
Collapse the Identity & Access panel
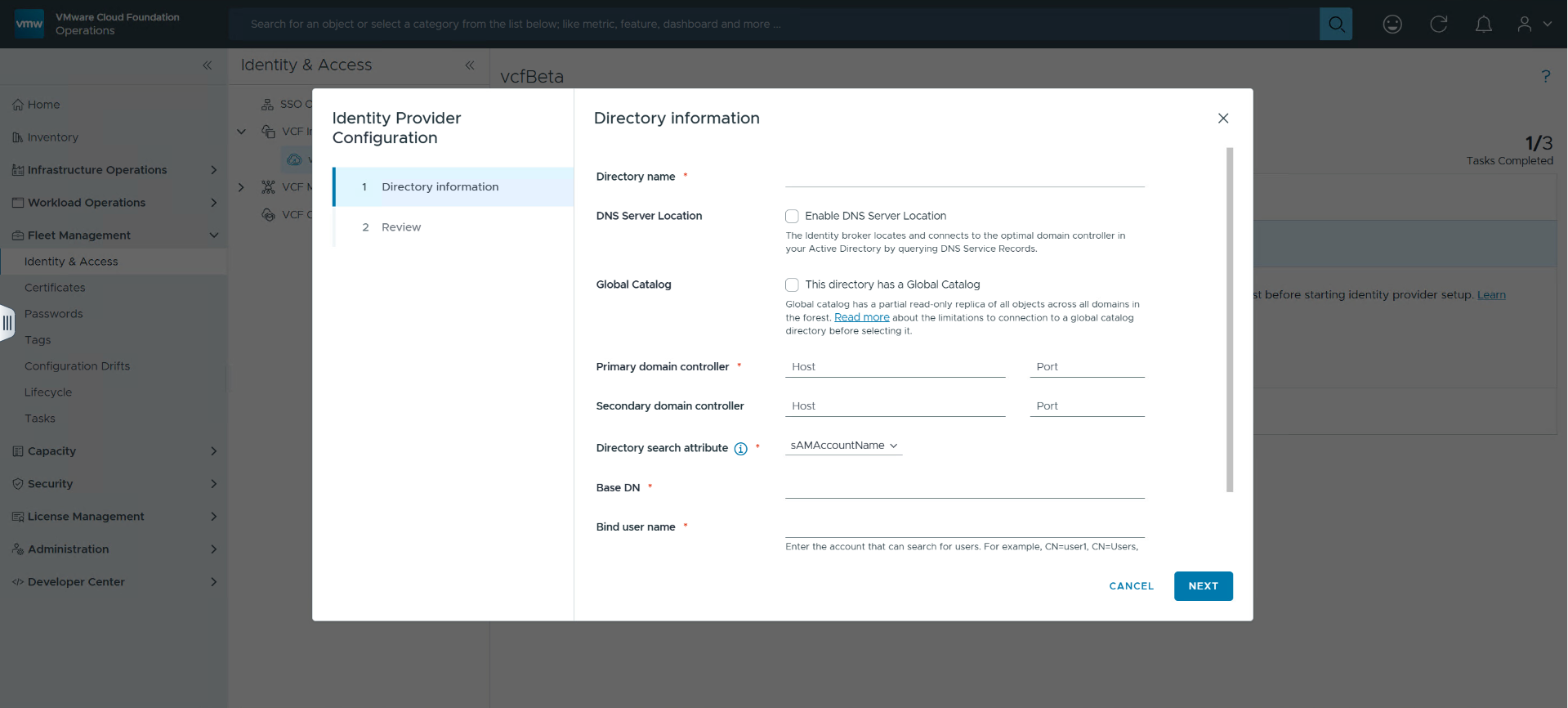(470, 65)
